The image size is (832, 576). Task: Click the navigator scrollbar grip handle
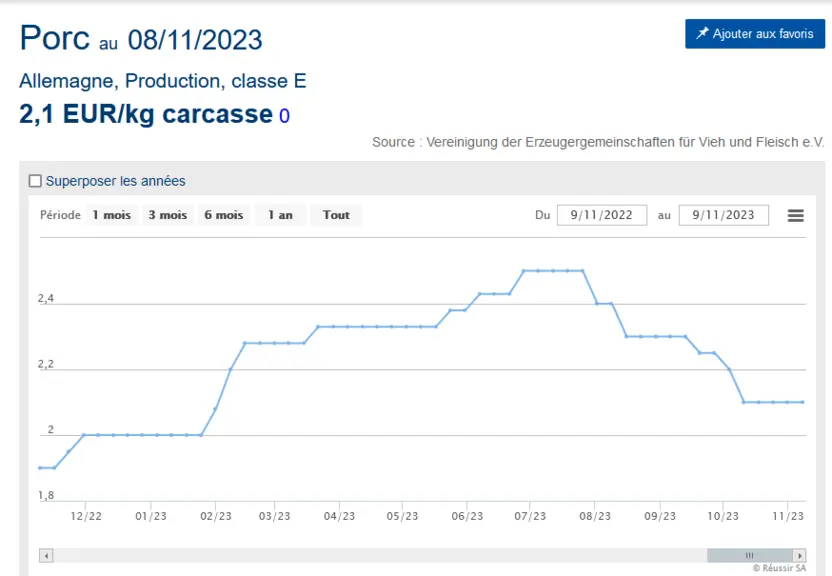pos(750,555)
